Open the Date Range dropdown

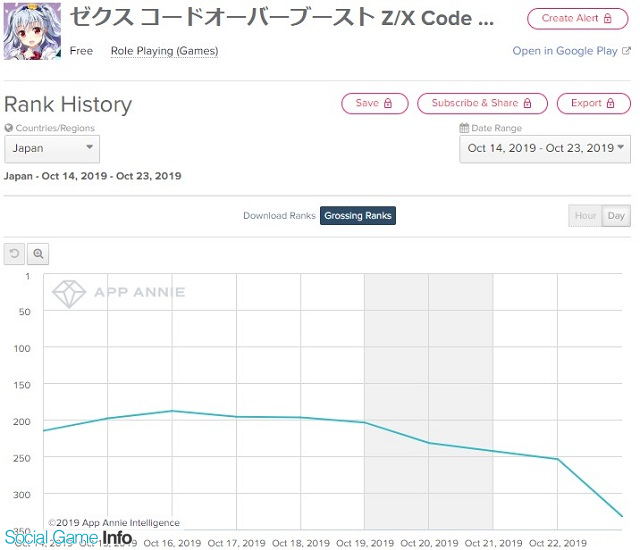(x=545, y=149)
